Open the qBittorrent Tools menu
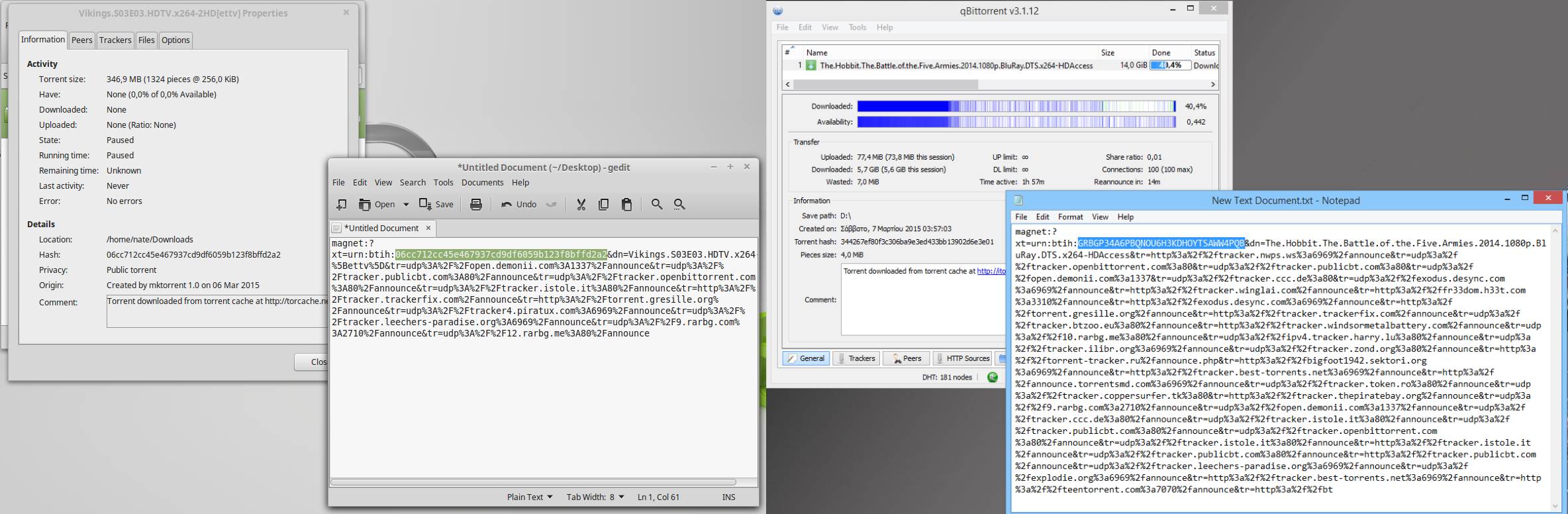1568x514 pixels. (857, 27)
